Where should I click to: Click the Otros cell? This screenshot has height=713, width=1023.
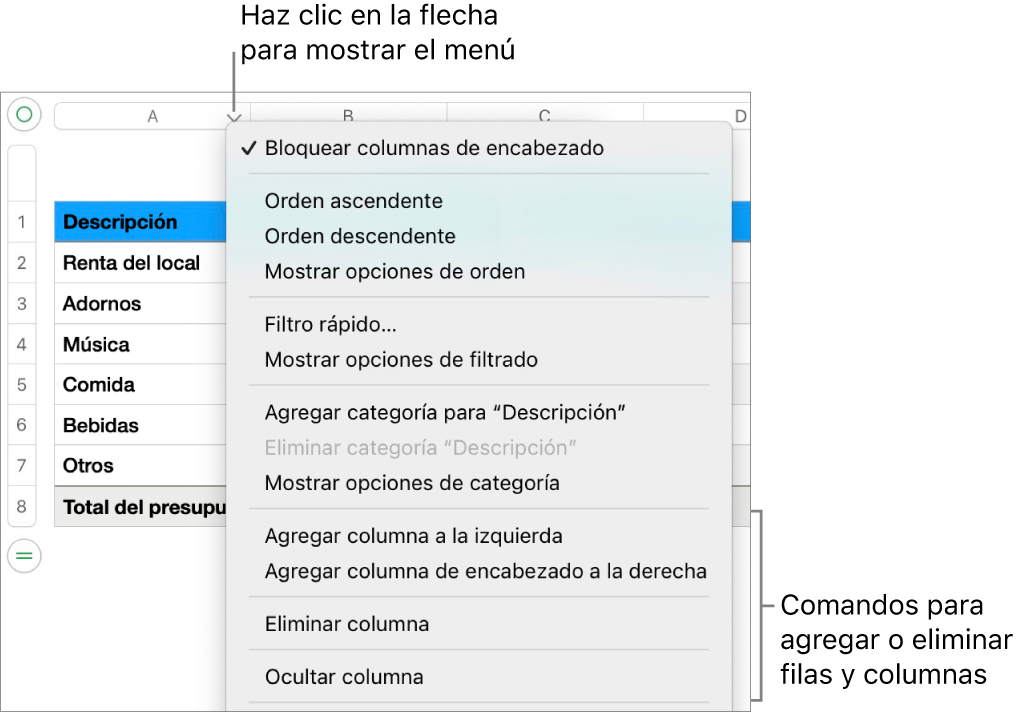pyautogui.click(x=140, y=465)
